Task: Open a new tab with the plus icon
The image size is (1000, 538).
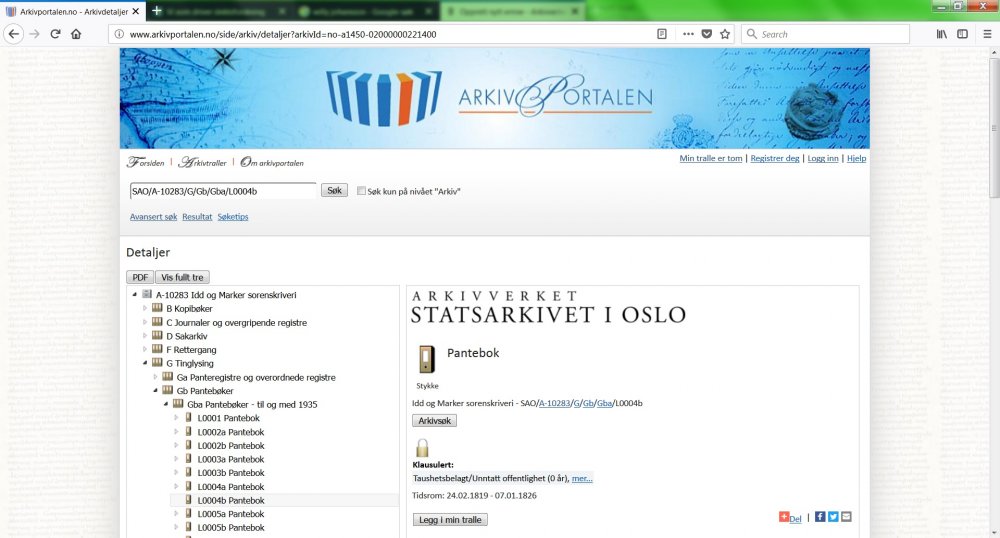Action: [x=156, y=11]
